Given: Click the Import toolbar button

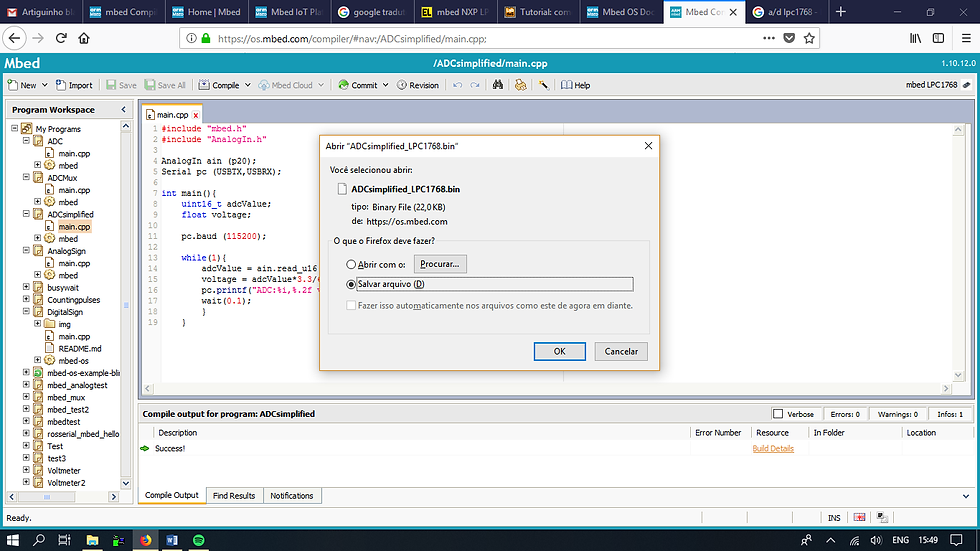Looking at the screenshot, I should (x=74, y=85).
